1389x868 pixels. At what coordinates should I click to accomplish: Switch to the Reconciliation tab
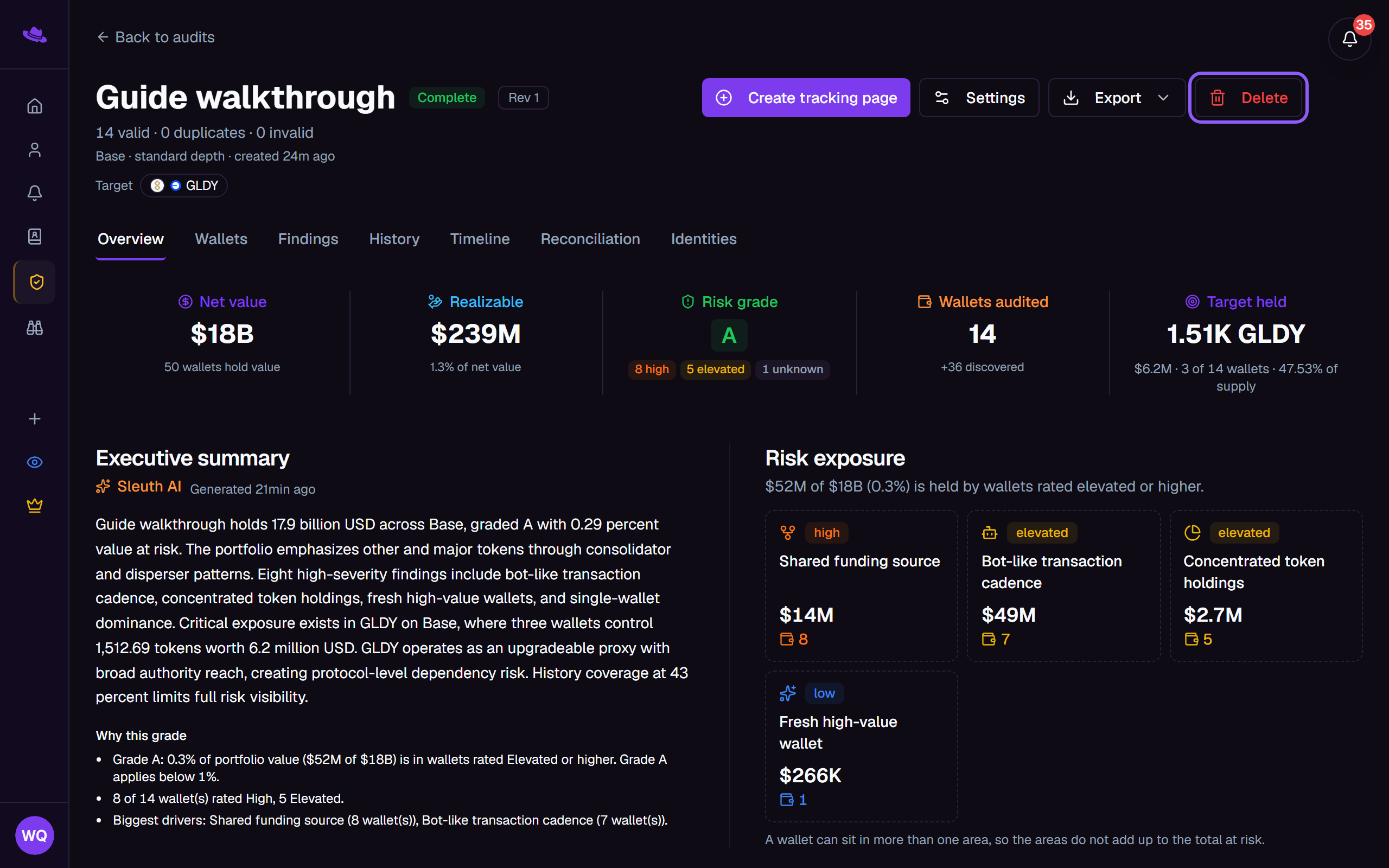click(x=590, y=239)
